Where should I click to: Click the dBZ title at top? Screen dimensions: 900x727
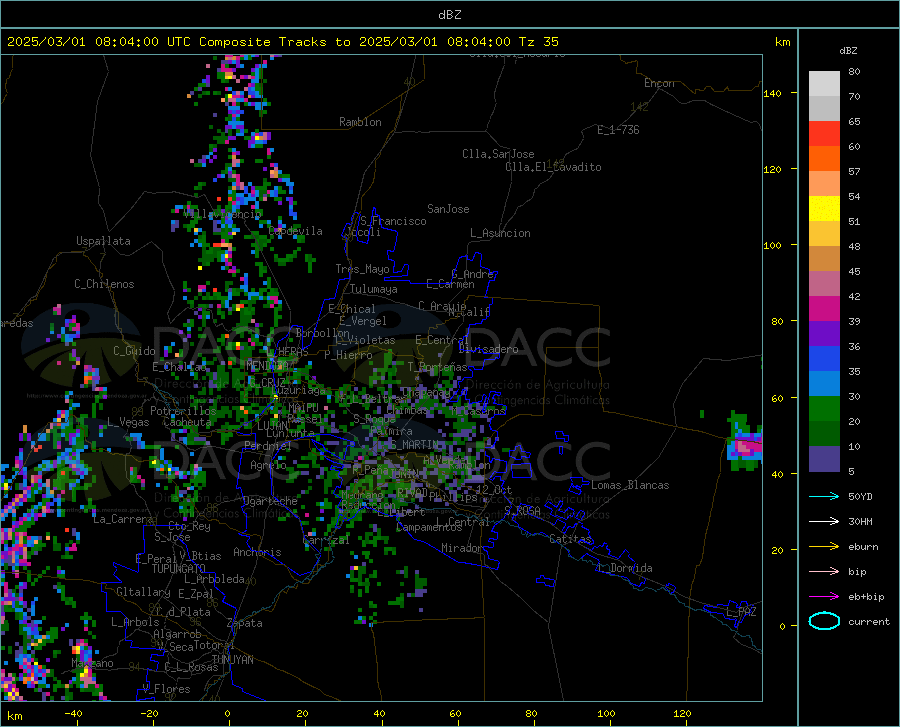coord(449,15)
